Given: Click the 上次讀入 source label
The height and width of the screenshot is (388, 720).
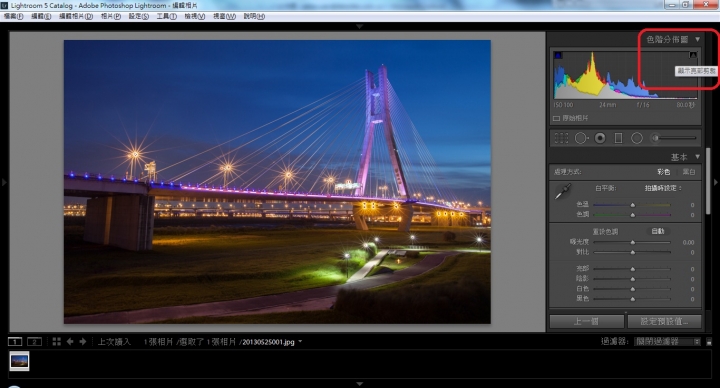Looking at the screenshot, I should 114,342.
